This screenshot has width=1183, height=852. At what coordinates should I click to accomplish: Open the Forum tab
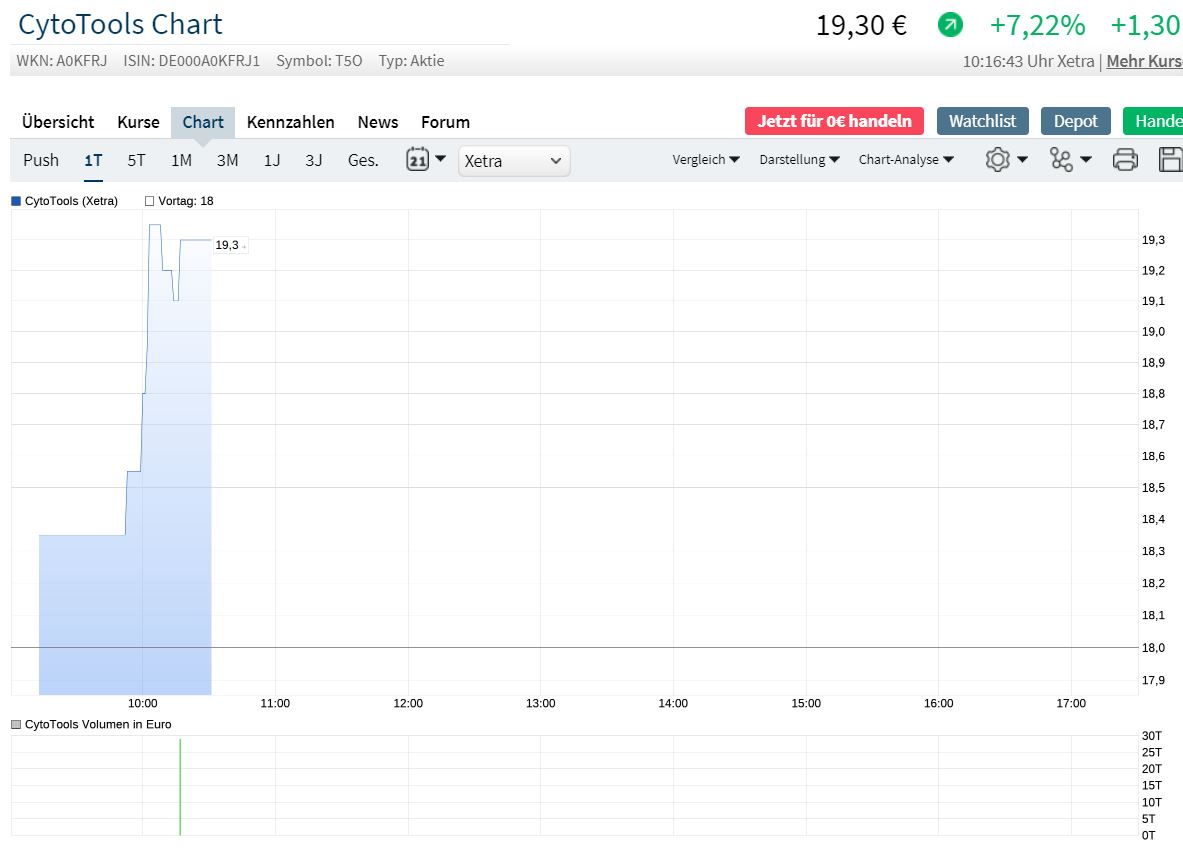(x=445, y=122)
